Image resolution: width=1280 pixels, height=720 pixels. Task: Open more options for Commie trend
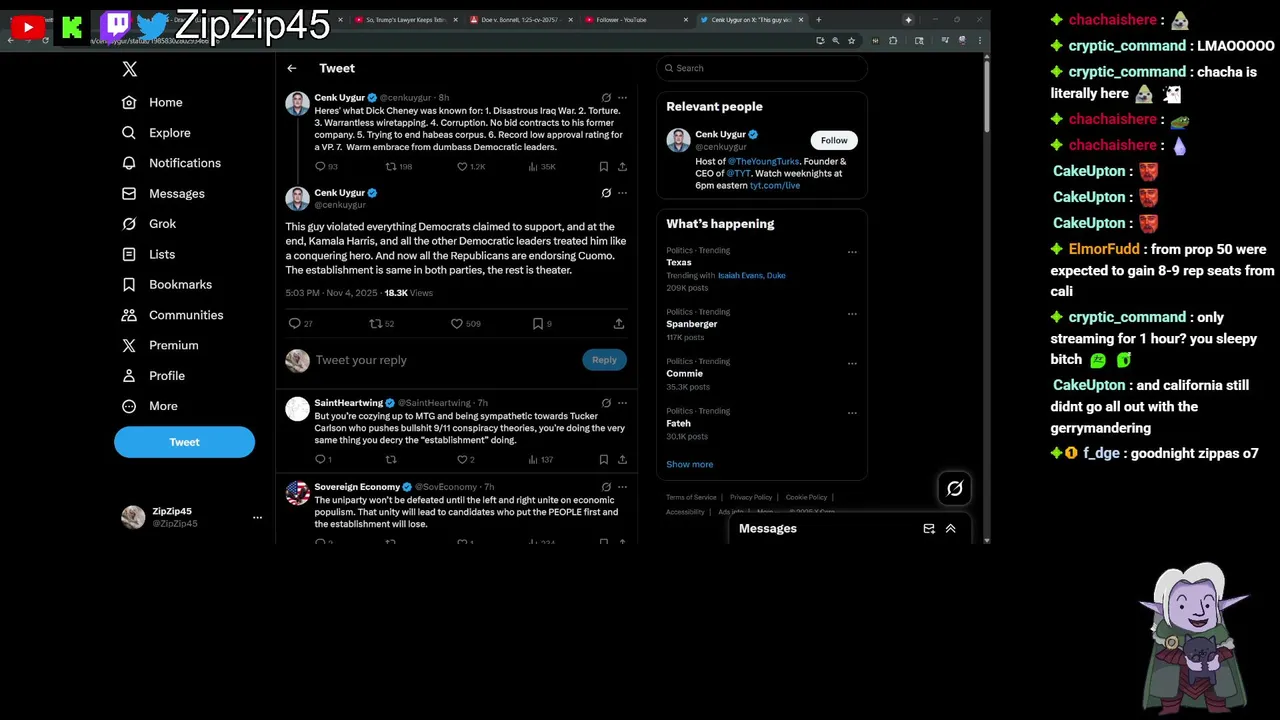(x=852, y=363)
